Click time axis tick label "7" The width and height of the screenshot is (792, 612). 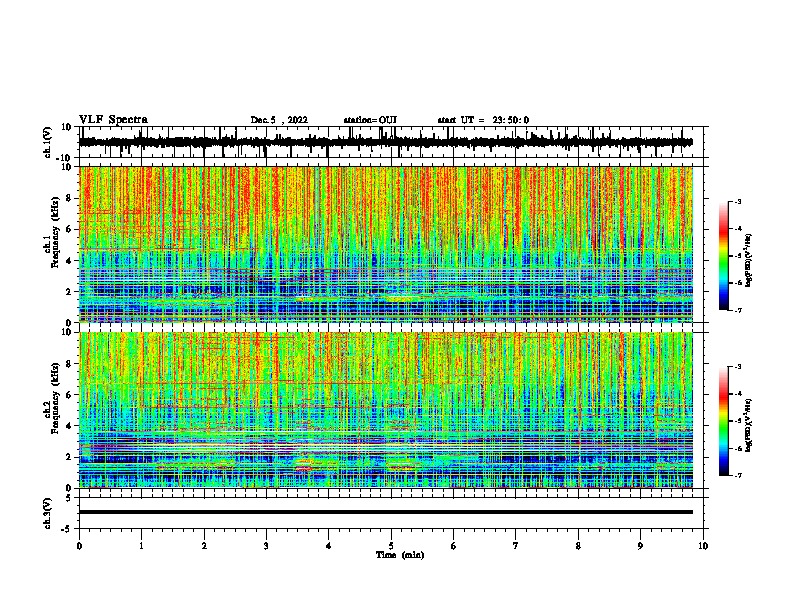click(516, 546)
